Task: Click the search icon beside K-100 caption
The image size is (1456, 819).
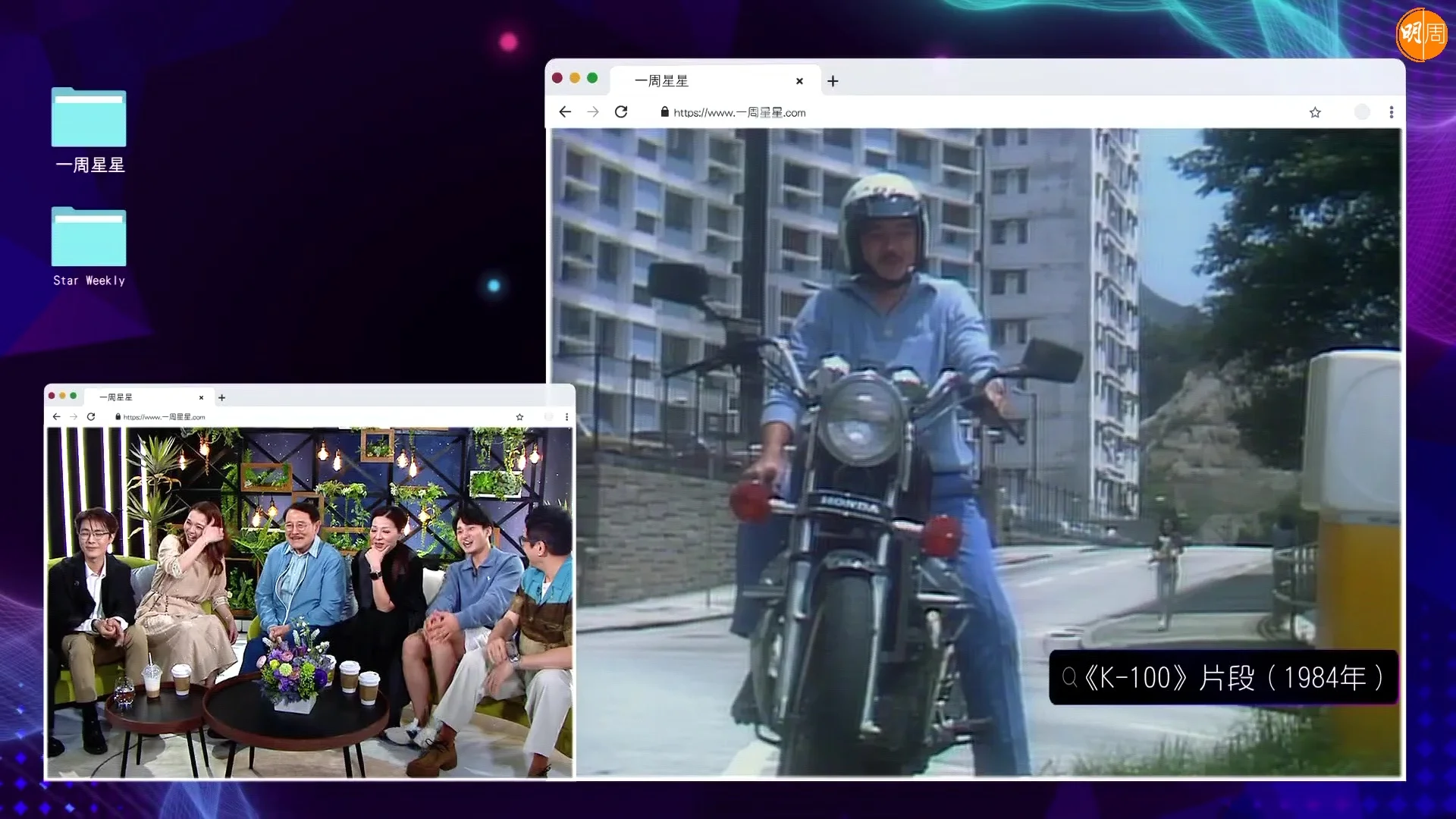Action: (1069, 677)
